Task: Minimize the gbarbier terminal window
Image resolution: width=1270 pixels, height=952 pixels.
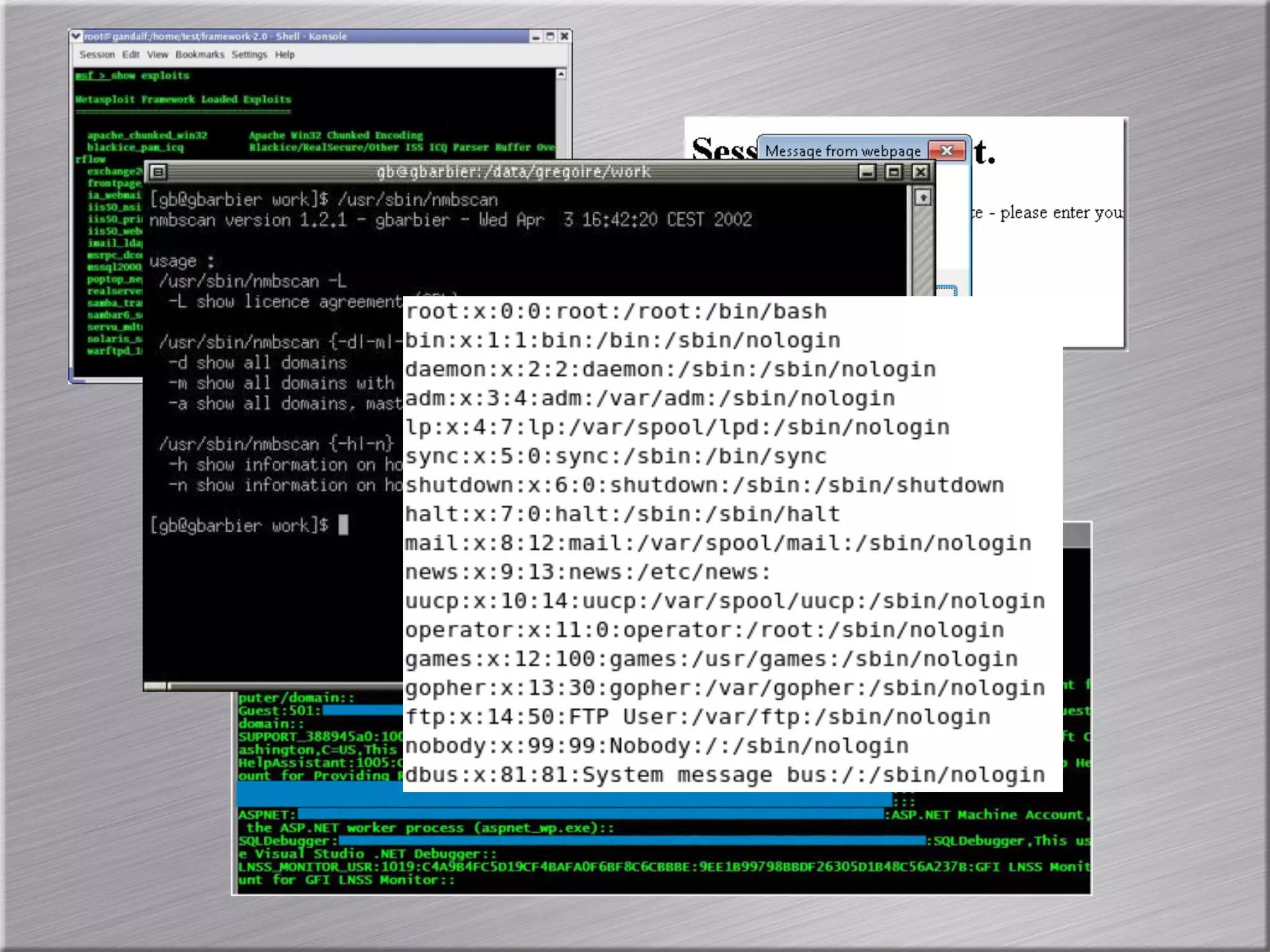Action: pyautogui.click(x=868, y=172)
